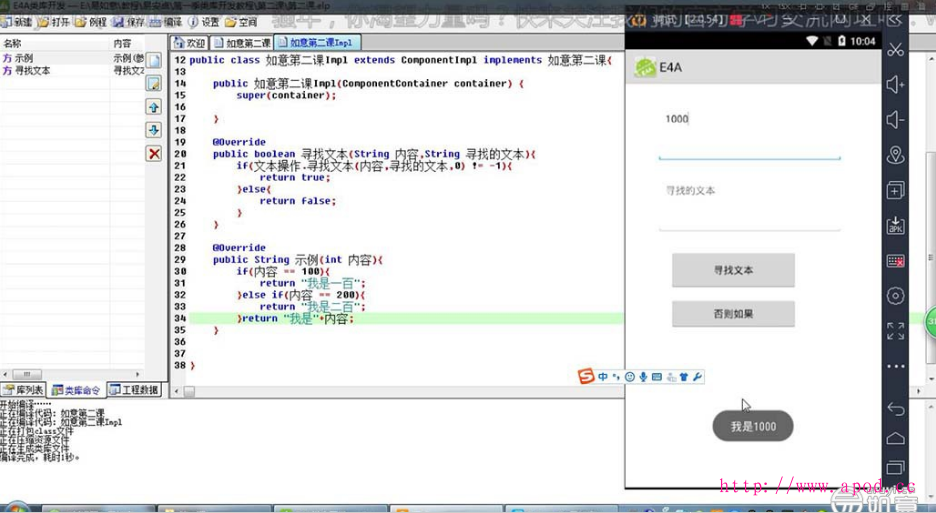Click the edit command pencil icon
Image resolution: width=936 pixels, height=513 pixels.
pyautogui.click(x=154, y=84)
